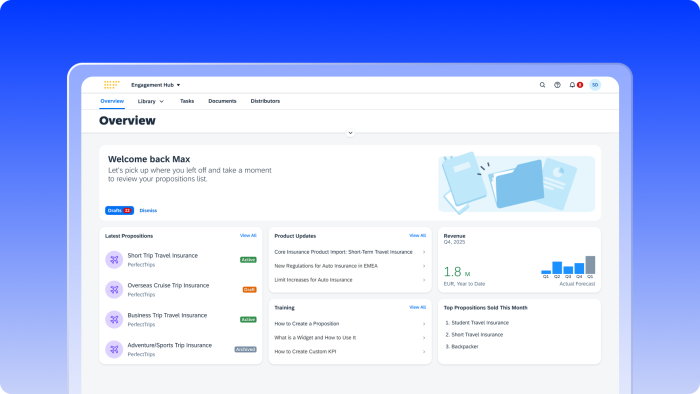Open Overseas Cruise Trip Insurance proposition
700x394 pixels.
(168, 286)
